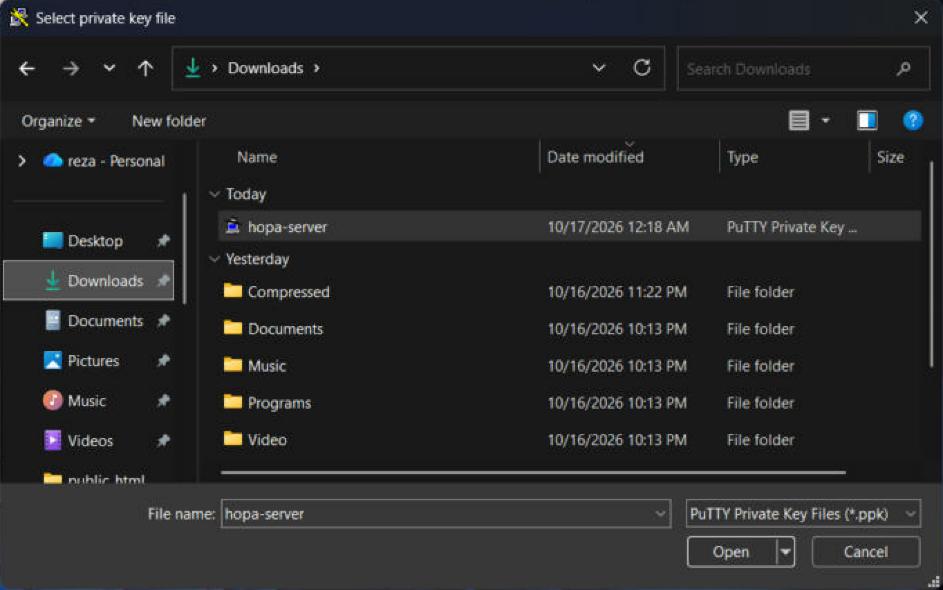Image resolution: width=943 pixels, height=590 pixels.
Task: Click the search magnifier icon
Action: (x=903, y=69)
